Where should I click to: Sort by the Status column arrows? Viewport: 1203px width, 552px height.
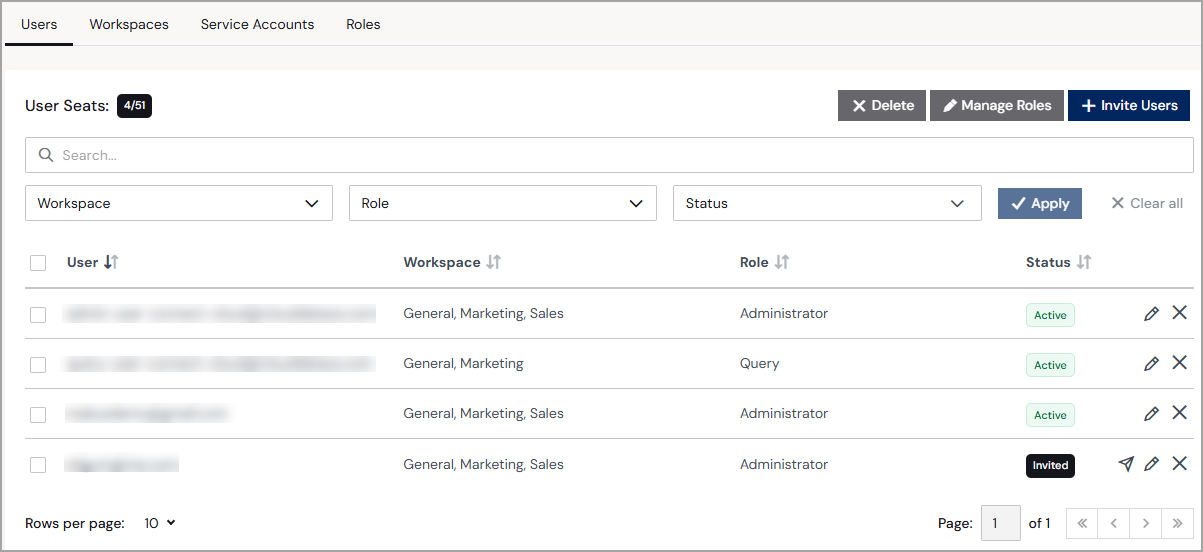point(1084,262)
